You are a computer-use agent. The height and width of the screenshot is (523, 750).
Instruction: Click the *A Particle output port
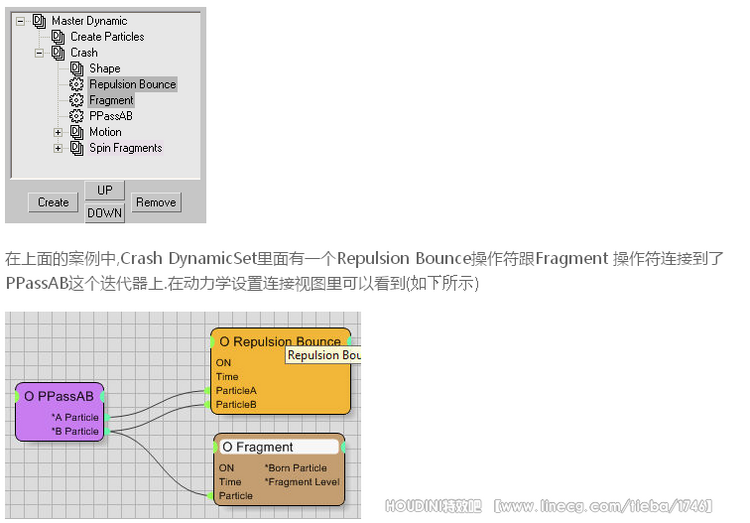pyautogui.click(x=107, y=418)
